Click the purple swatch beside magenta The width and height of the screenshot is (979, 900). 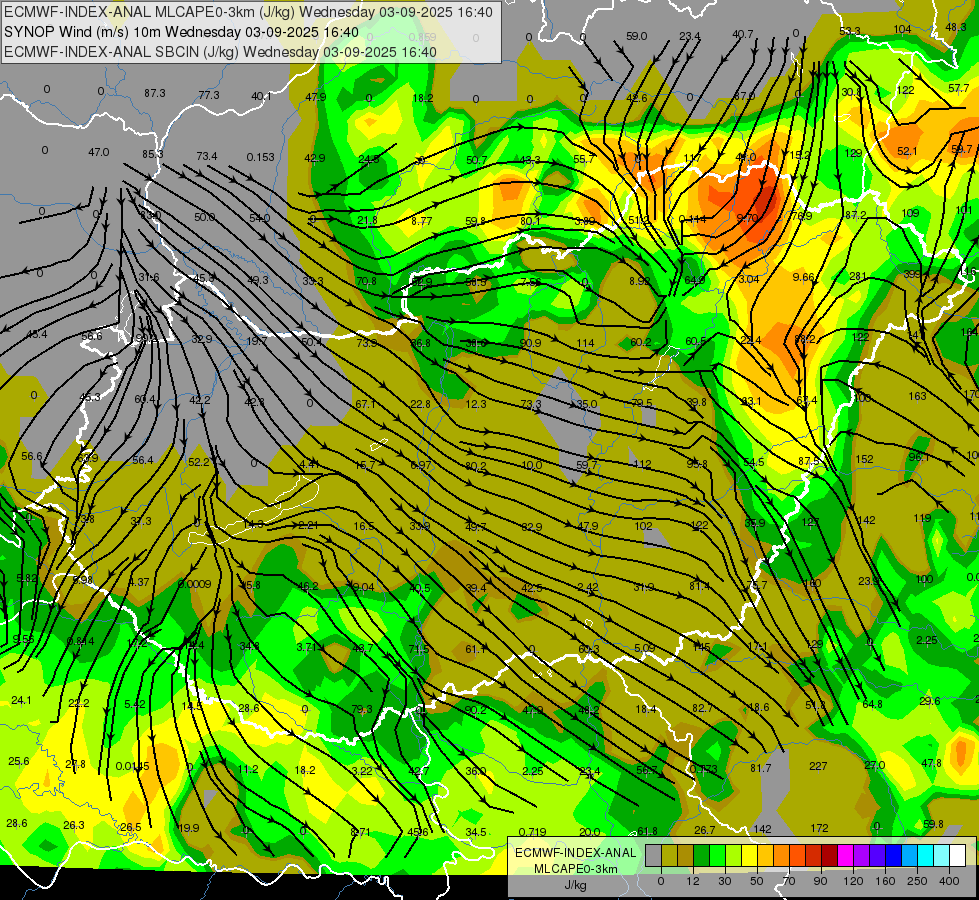coord(862,855)
